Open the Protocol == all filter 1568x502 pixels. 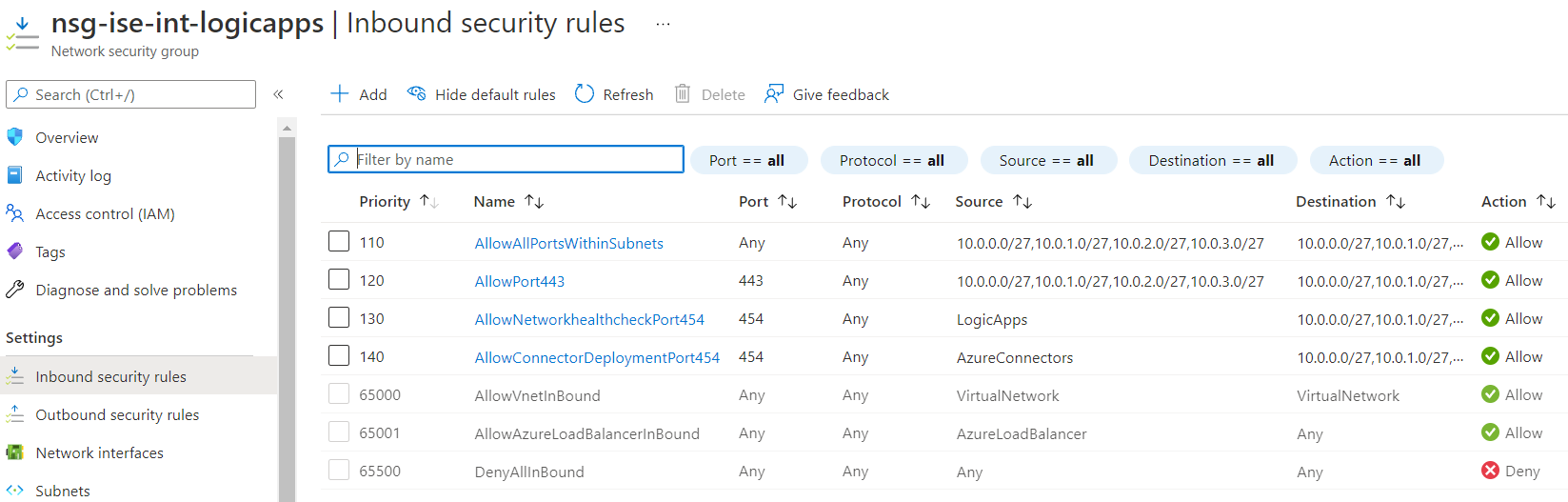[x=894, y=160]
